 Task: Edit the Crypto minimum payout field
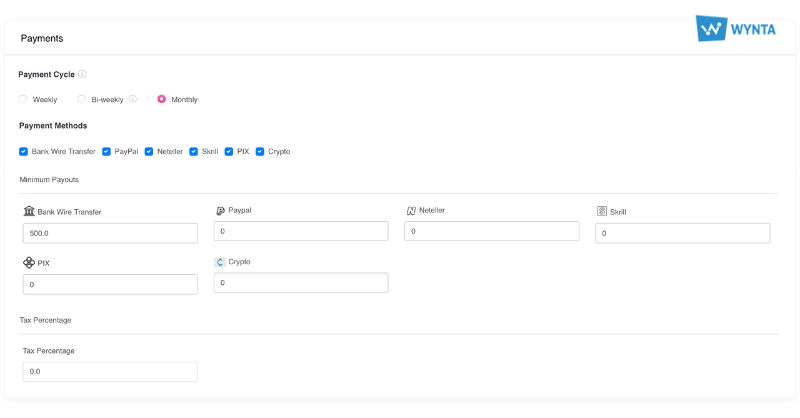coord(301,283)
